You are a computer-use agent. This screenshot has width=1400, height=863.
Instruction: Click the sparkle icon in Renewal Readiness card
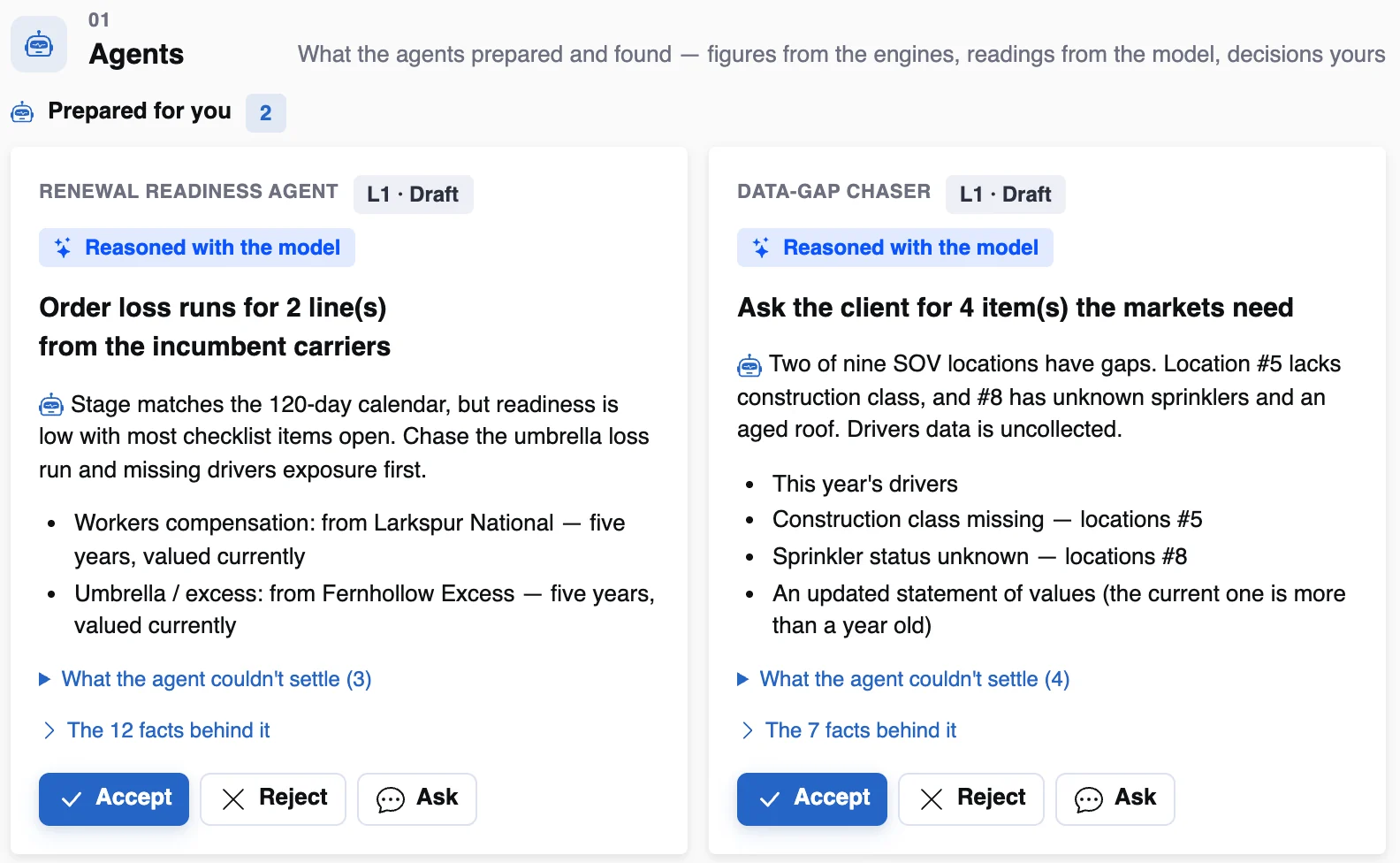(63, 248)
